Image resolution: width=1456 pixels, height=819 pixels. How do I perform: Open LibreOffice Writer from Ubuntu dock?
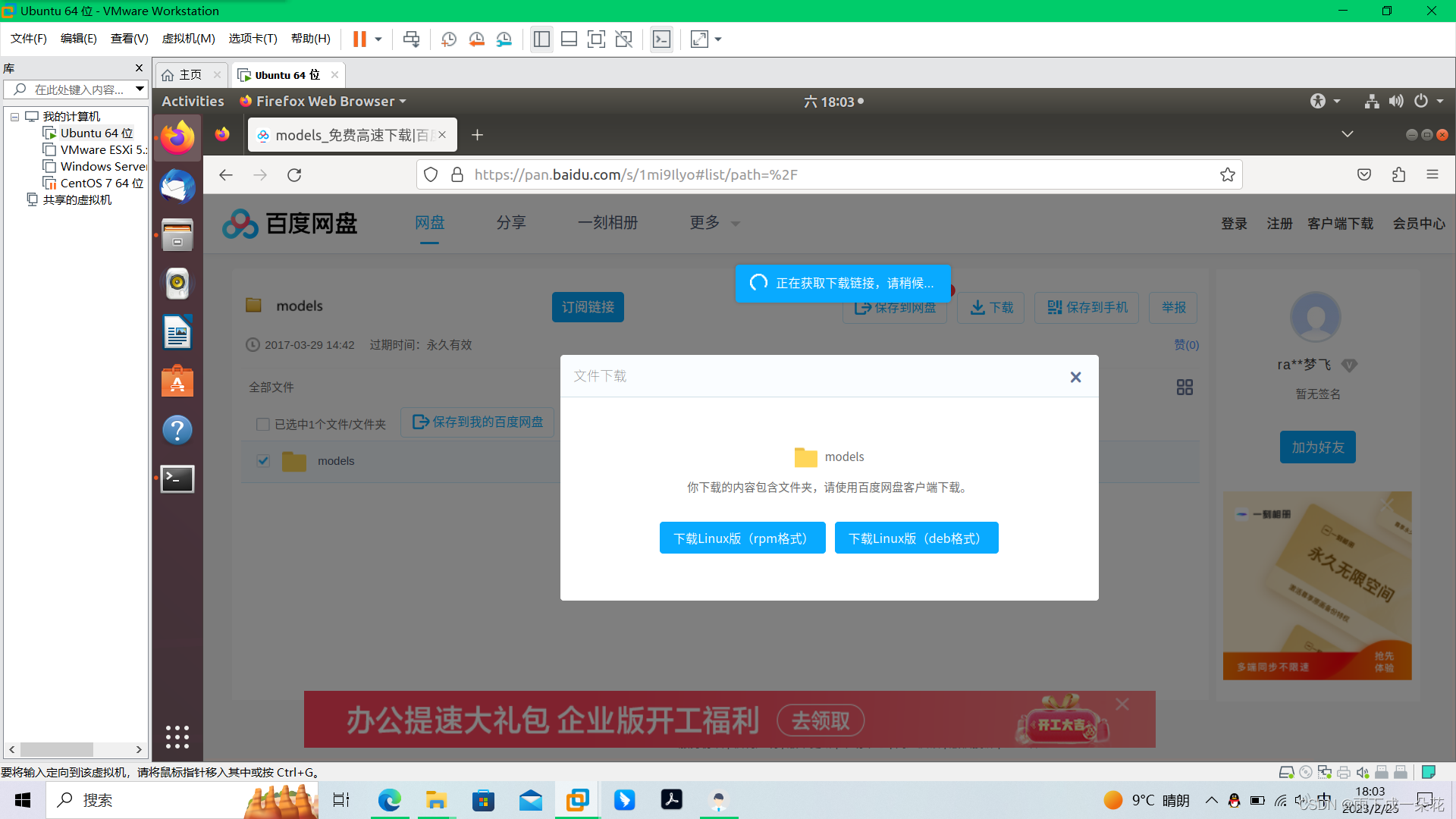click(177, 332)
